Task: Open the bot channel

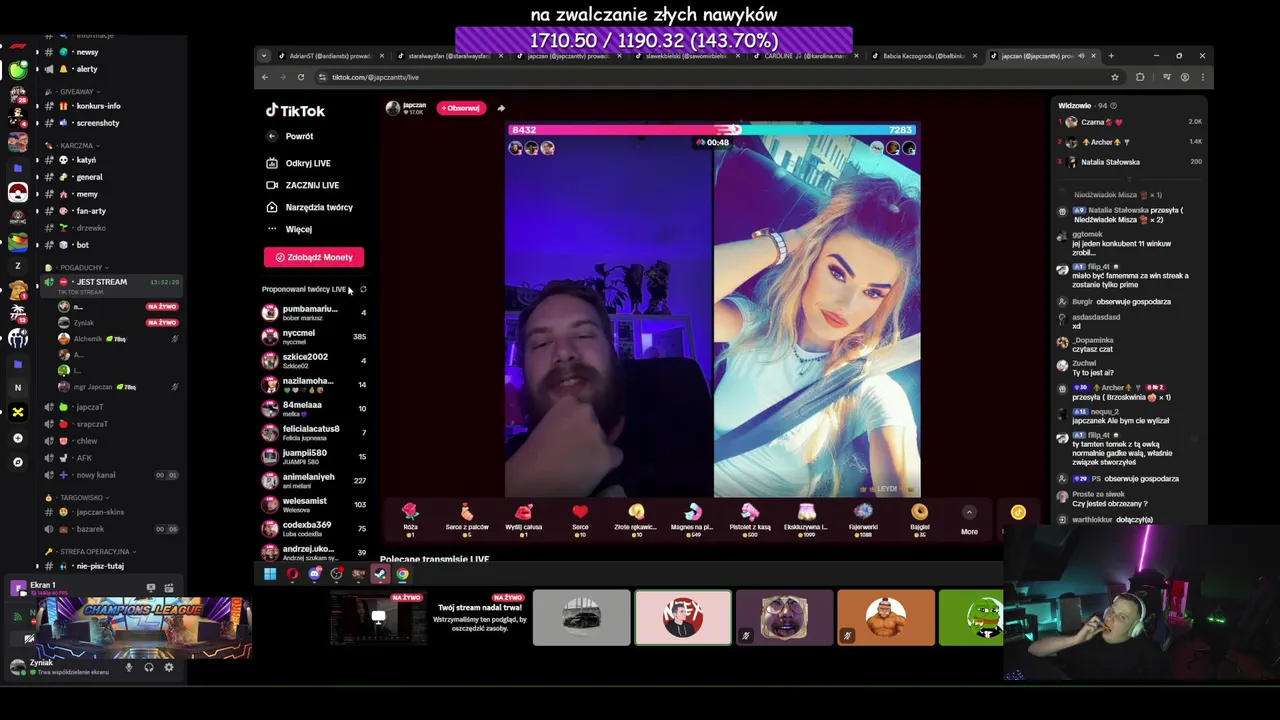Action: (82, 245)
